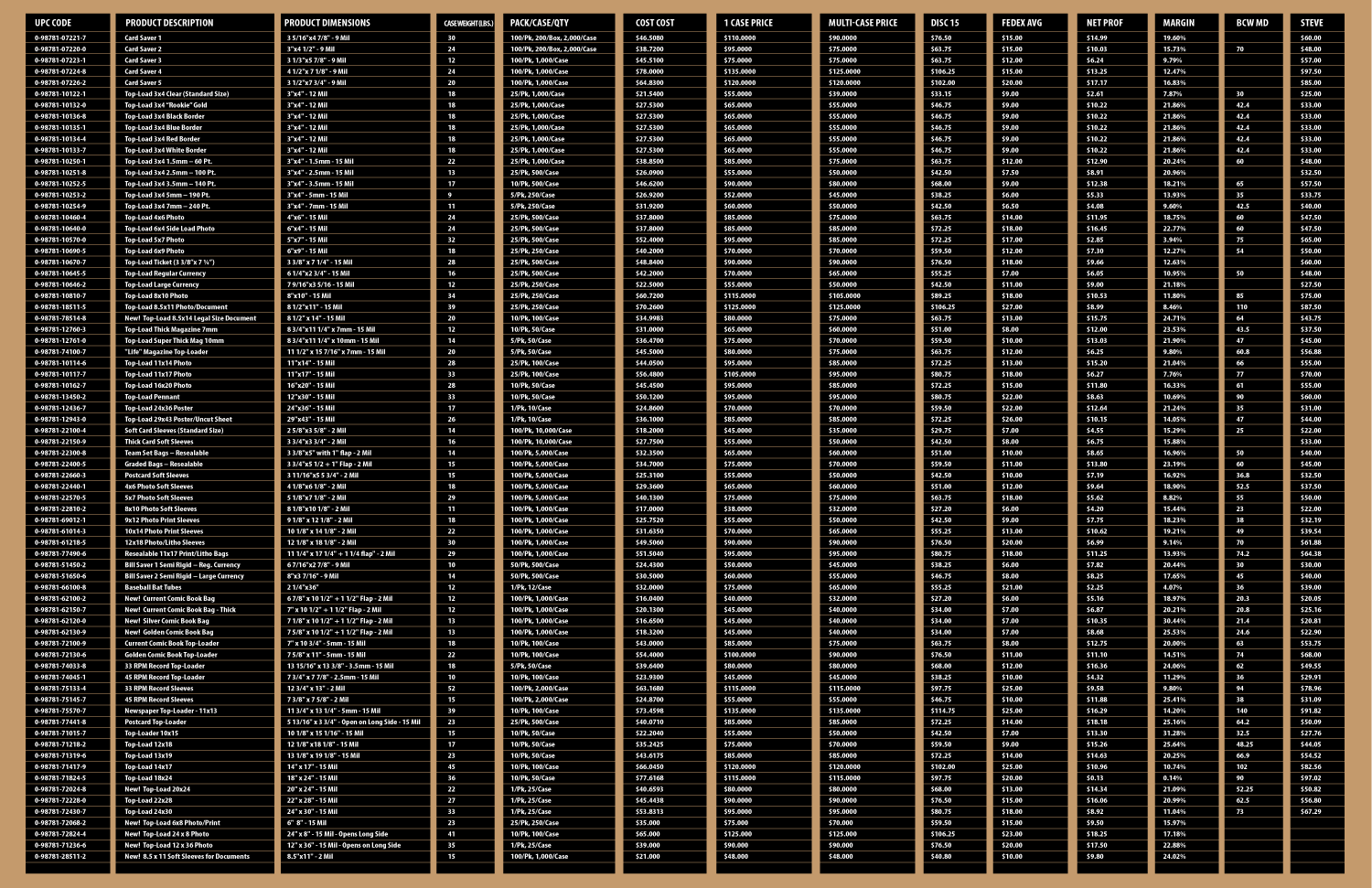Select the BCW MD column header
This screenshot has height=888, width=1372.
click(1252, 23)
